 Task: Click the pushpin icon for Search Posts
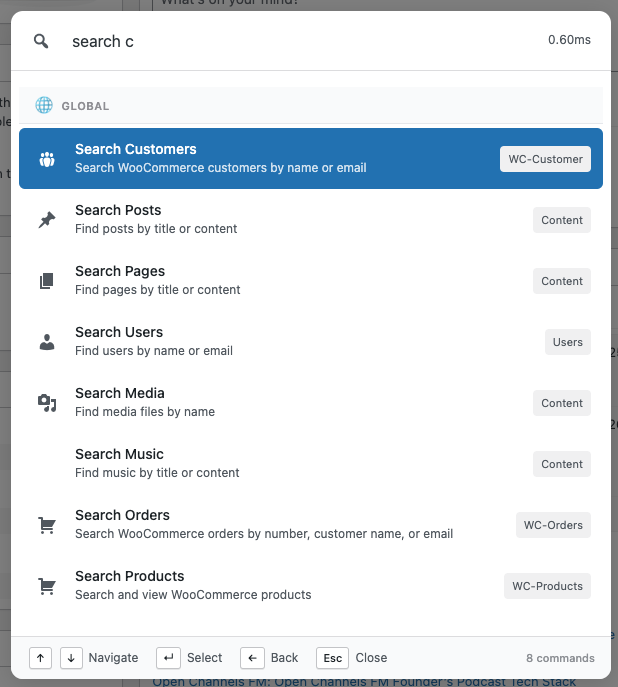coord(47,220)
